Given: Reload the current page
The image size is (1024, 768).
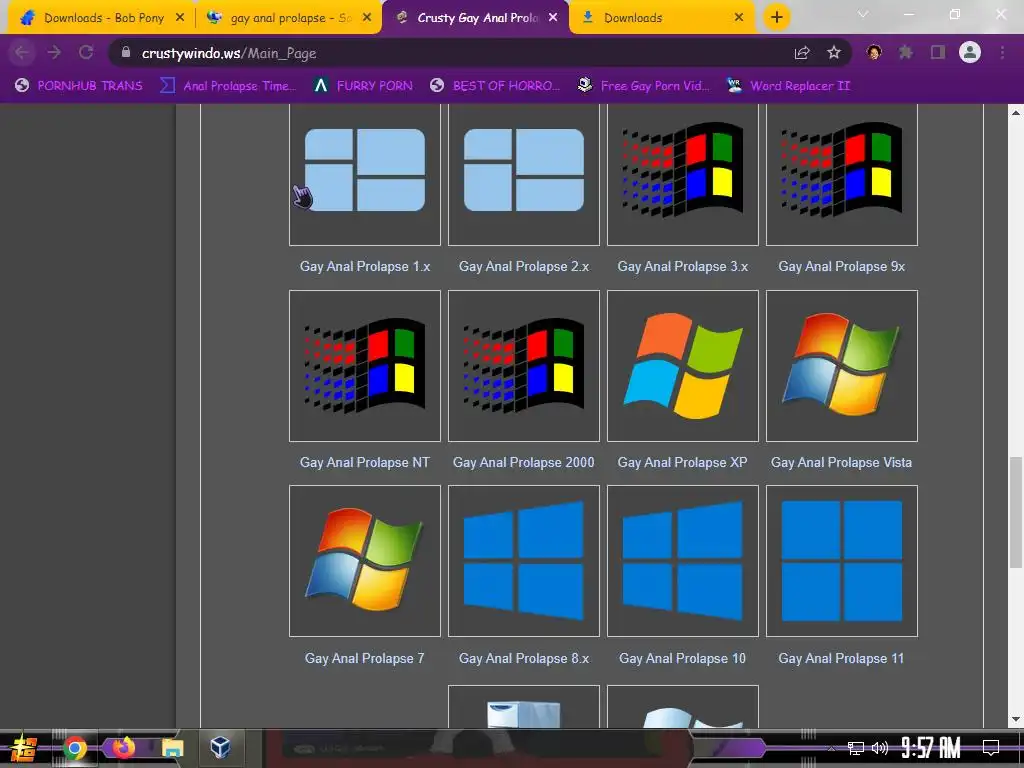Looking at the screenshot, I should click(x=86, y=53).
